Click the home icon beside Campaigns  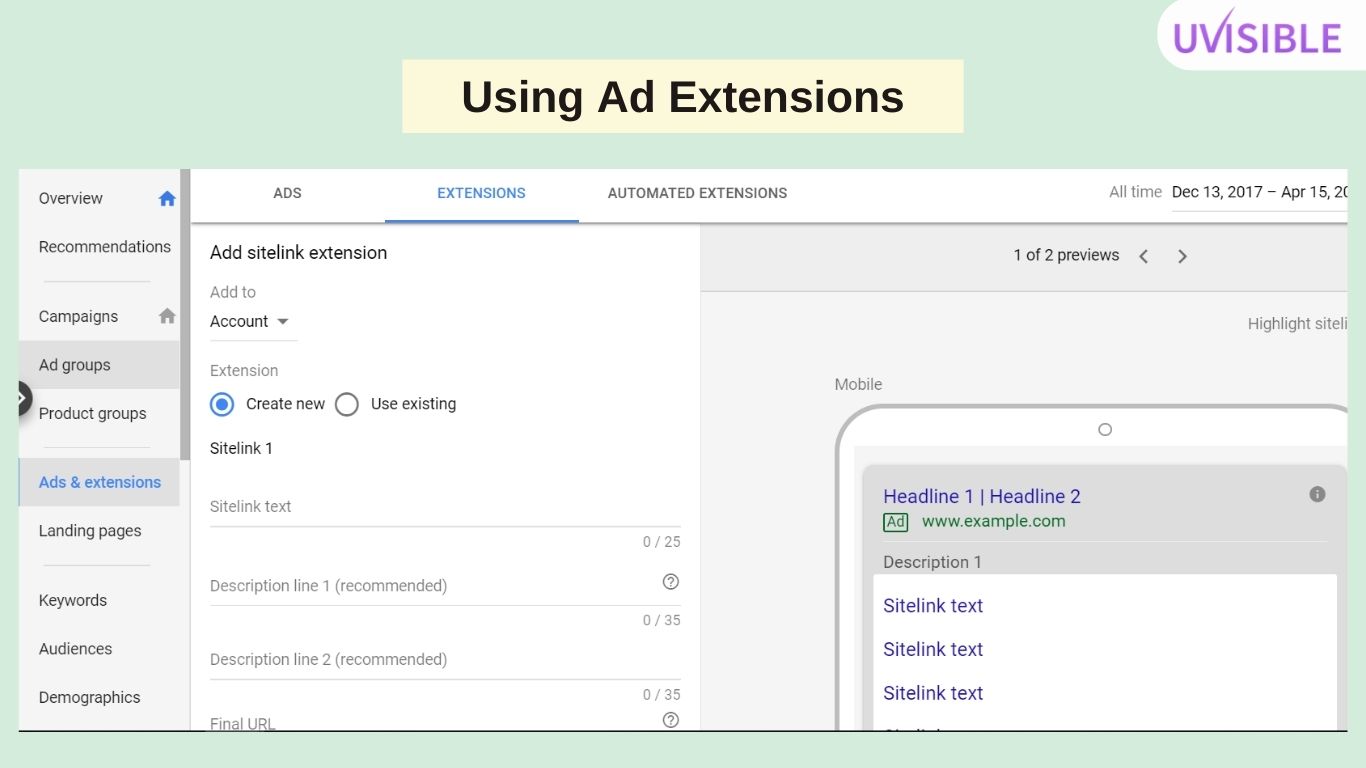(x=166, y=315)
